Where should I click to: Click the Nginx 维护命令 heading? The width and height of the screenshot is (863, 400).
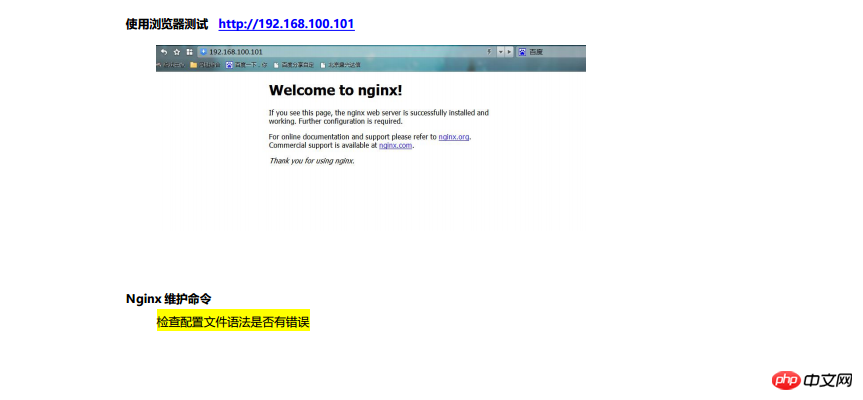coord(168,299)
